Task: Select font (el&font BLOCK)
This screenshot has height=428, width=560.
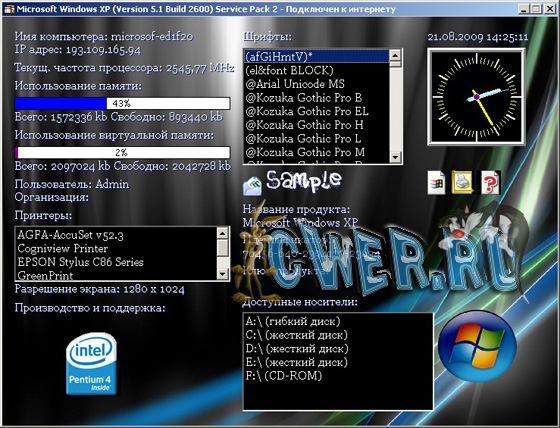Action: click(x=317, y=70)
